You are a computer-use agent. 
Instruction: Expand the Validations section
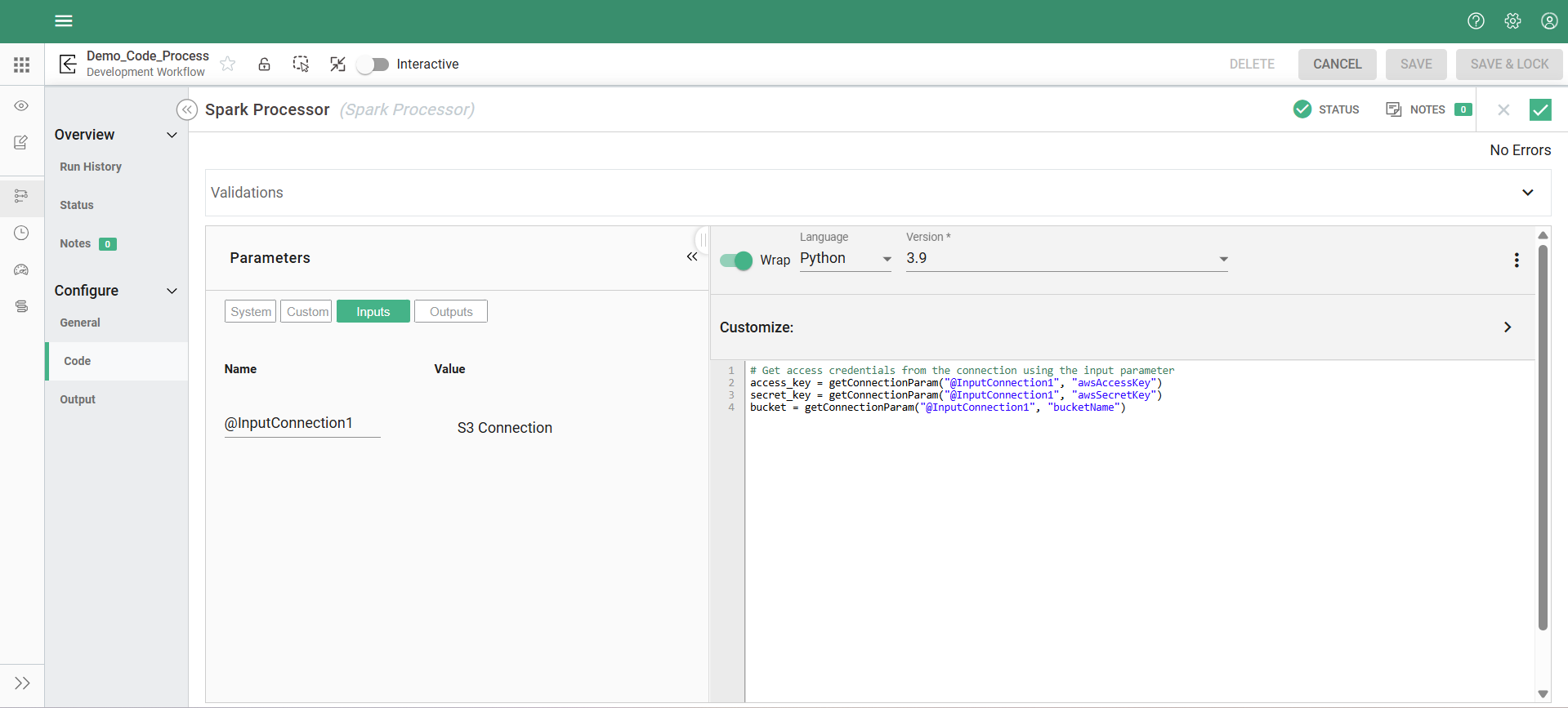point(1527,193)
